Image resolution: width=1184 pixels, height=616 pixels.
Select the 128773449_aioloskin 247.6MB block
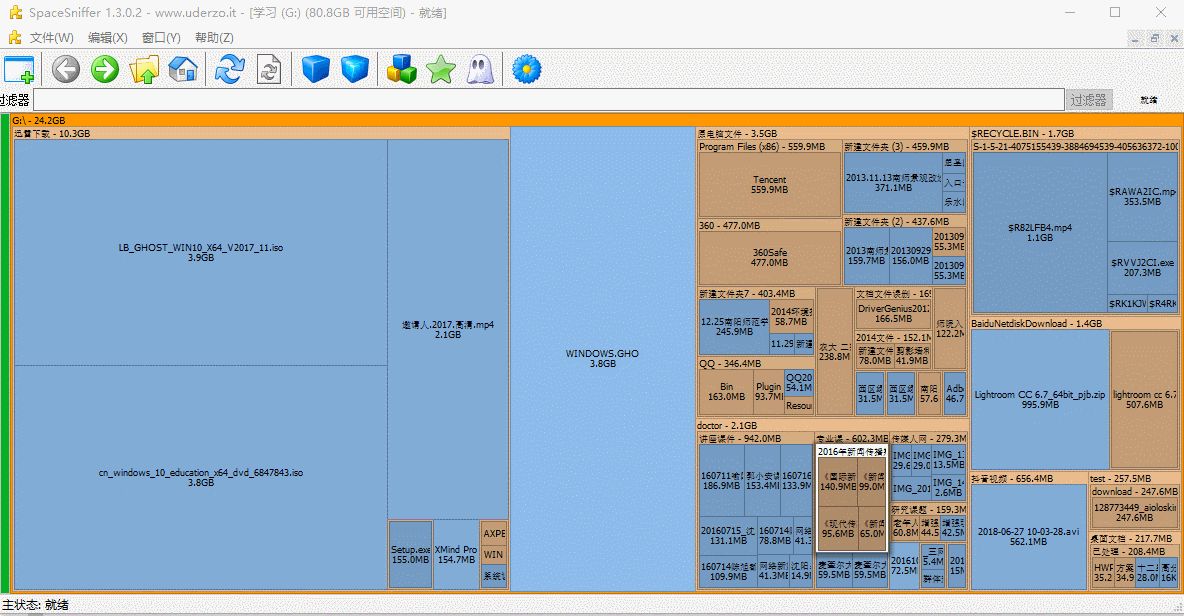(x=1135, y=513)
